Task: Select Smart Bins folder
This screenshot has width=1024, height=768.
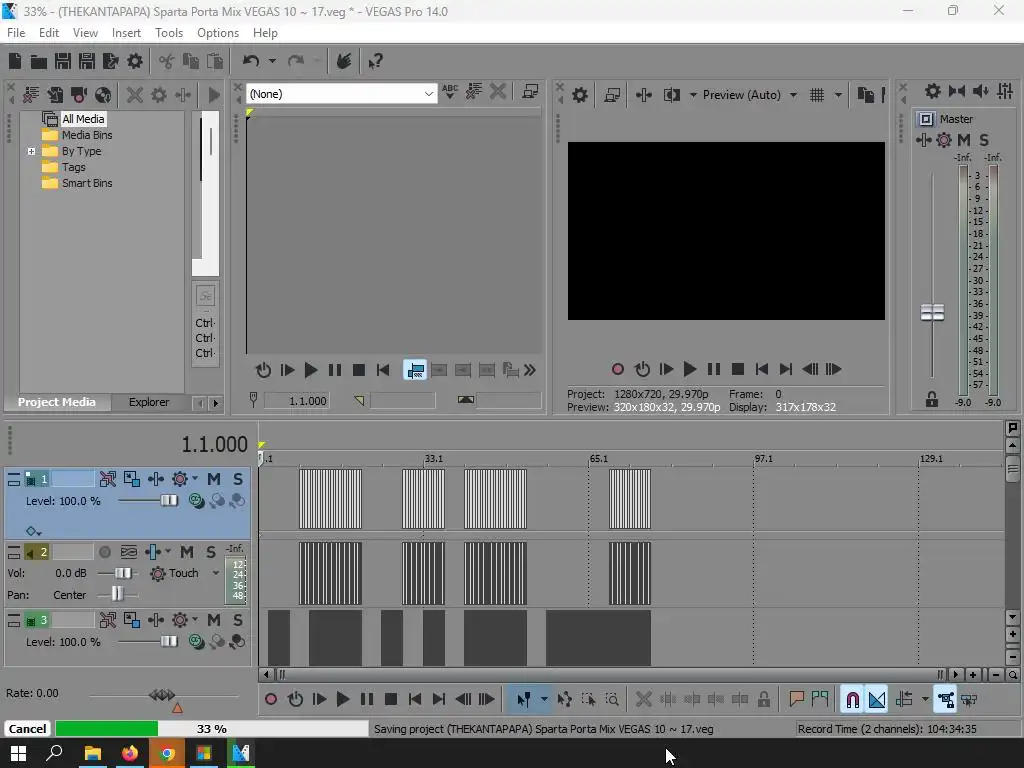Action: coord(87,184)
